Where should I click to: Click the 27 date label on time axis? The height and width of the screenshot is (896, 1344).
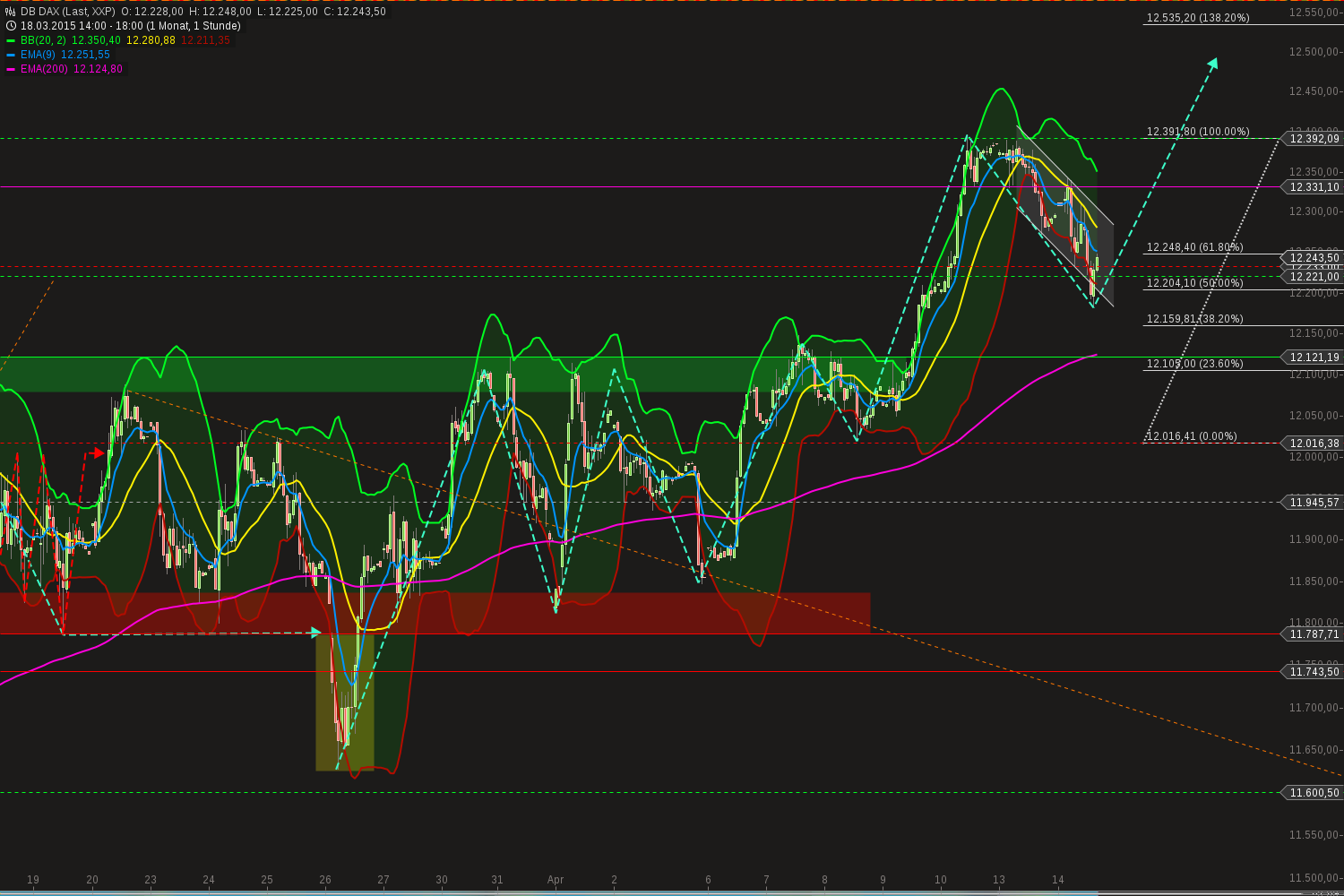[383, 880]
